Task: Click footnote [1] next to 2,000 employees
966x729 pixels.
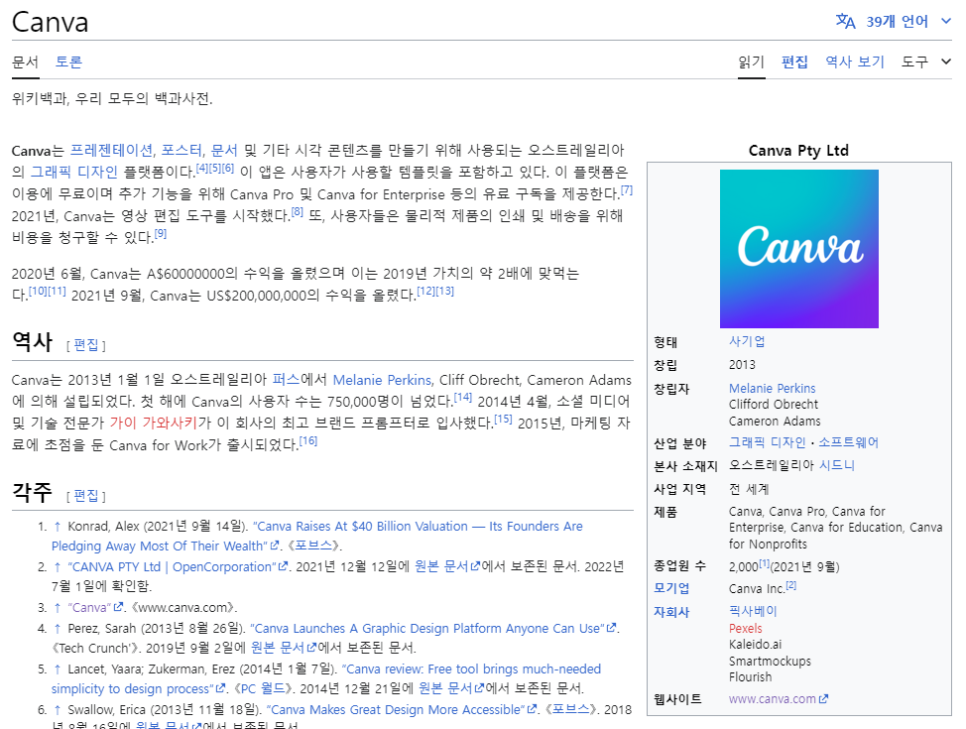Action: (764, 563)
